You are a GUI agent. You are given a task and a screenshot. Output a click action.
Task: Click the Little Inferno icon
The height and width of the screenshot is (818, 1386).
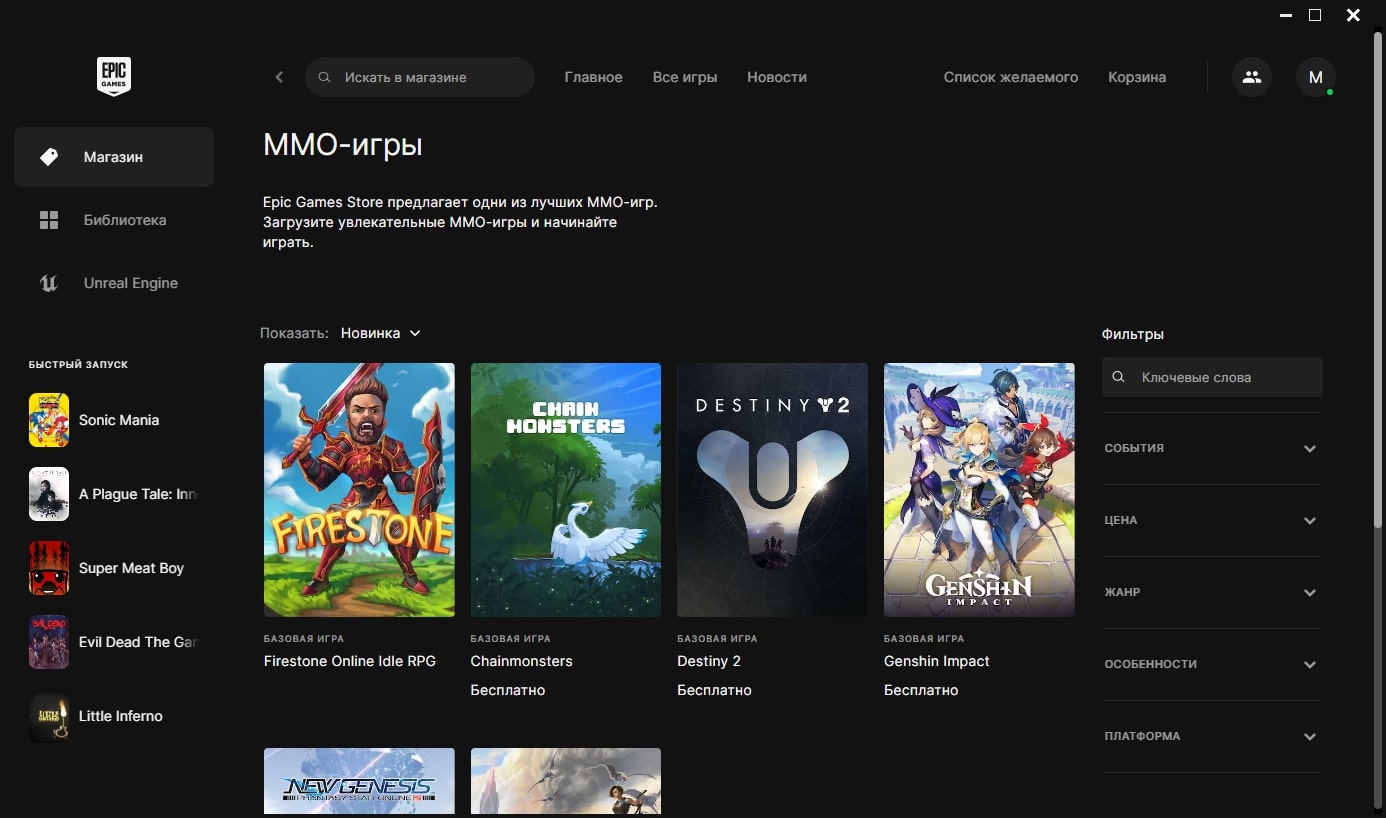(x=49, y=716)
